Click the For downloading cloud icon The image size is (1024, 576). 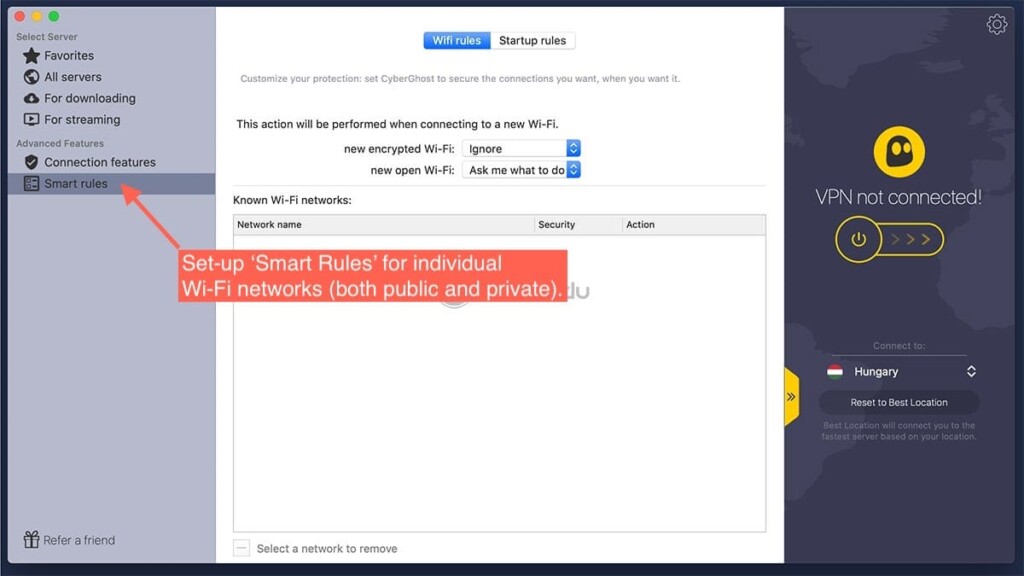(31, 99)
